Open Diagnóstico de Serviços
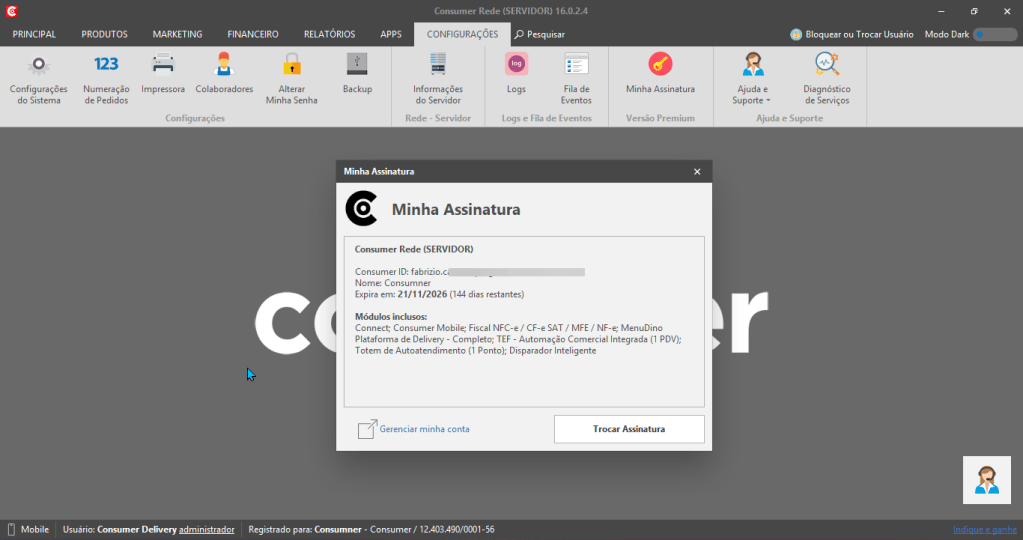The width and height of the screenshot is (1023, 540). click(827, 78)
